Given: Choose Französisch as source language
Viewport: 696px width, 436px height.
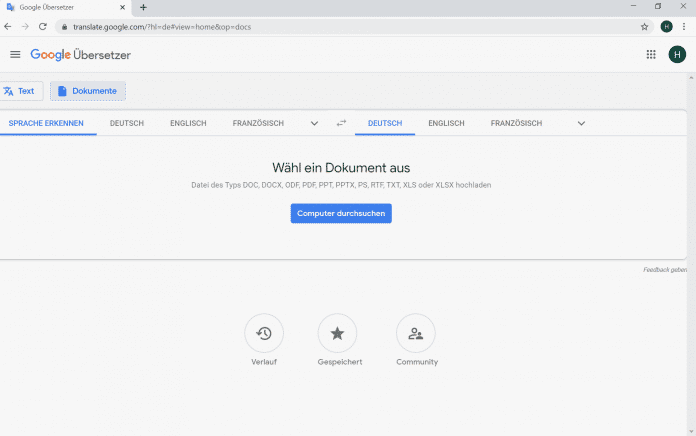Looking at the screenshot, I should click(x=258, y=123).
